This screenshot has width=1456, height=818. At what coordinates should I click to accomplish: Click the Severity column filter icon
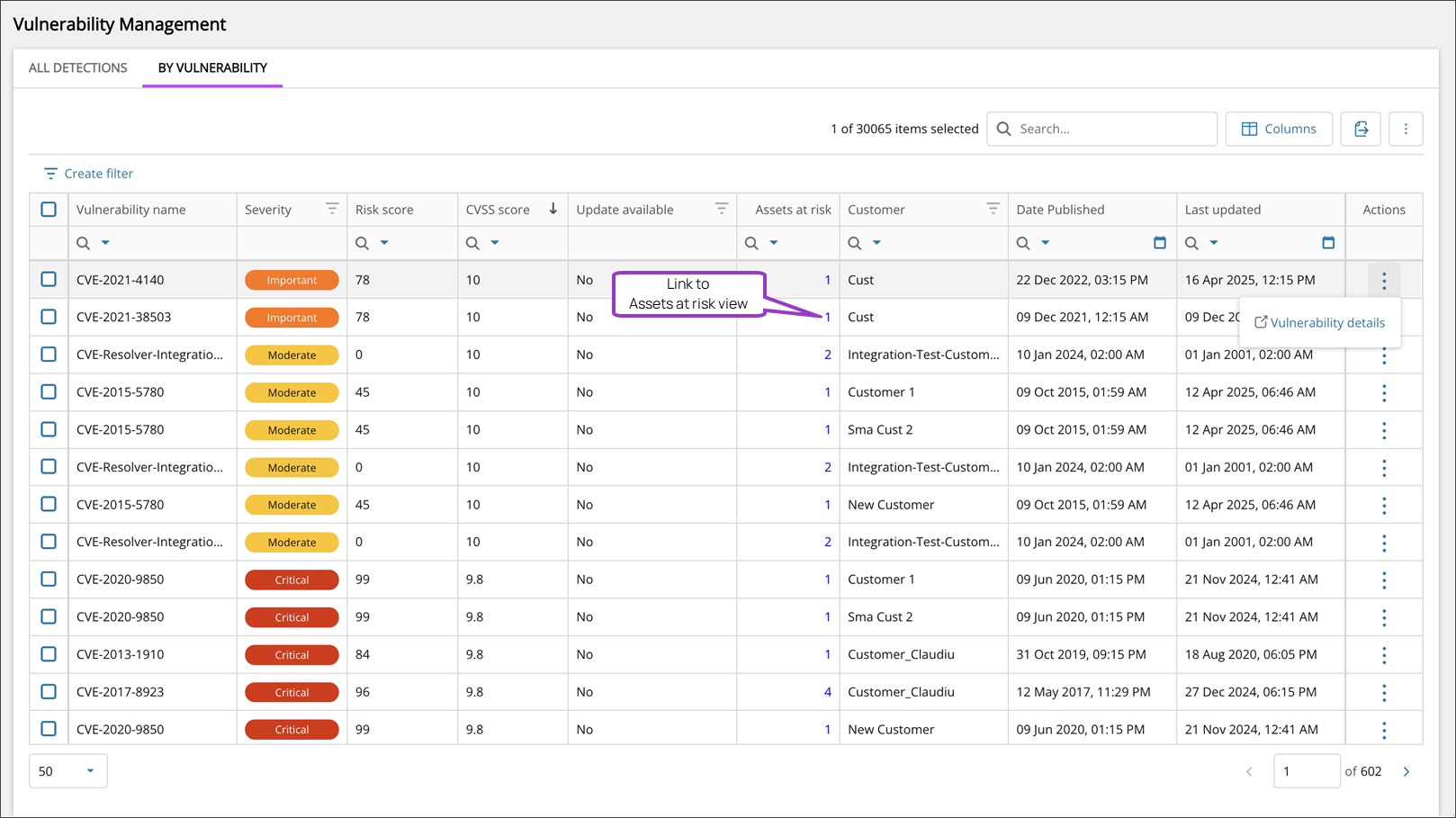pyautogui.click(x=332, y=209)
